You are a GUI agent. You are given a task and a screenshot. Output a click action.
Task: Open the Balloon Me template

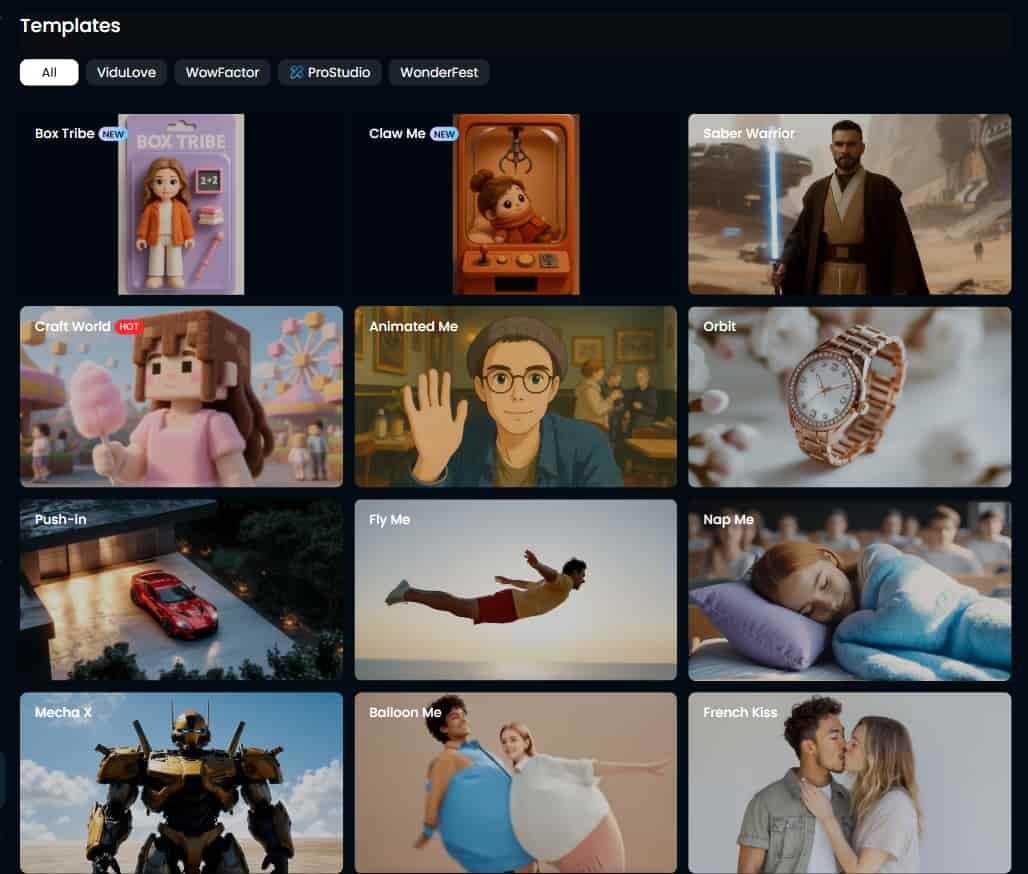(x=515, y=782)
